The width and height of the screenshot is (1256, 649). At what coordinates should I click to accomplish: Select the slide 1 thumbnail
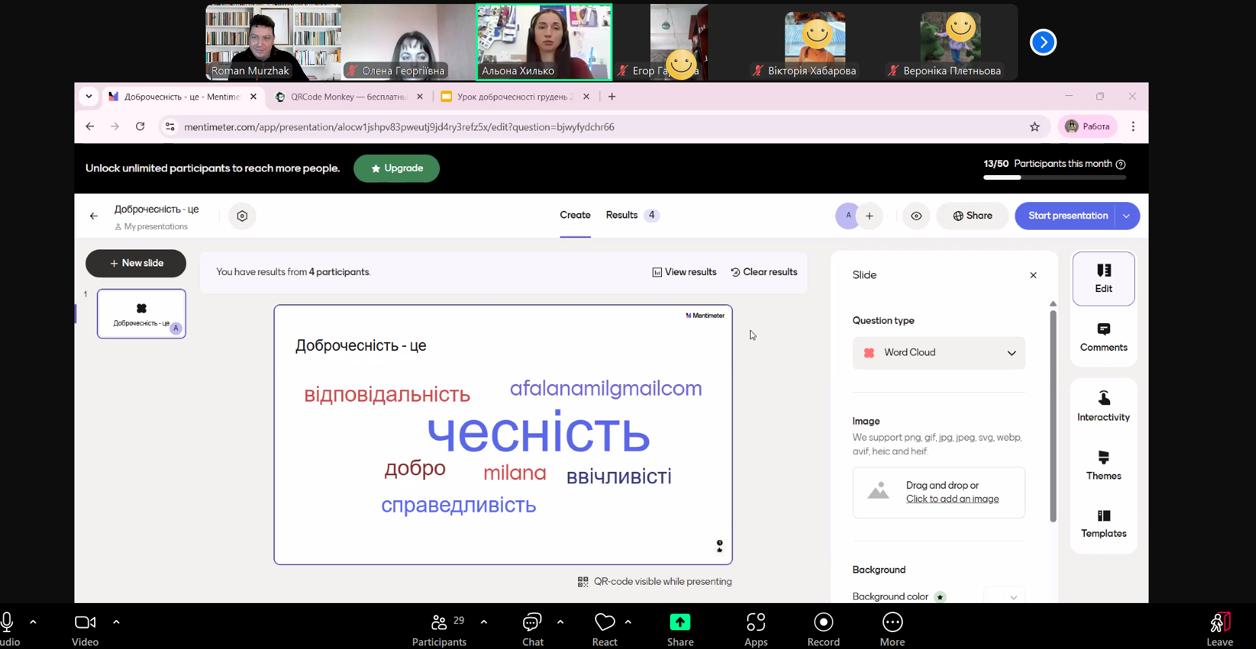141,314
